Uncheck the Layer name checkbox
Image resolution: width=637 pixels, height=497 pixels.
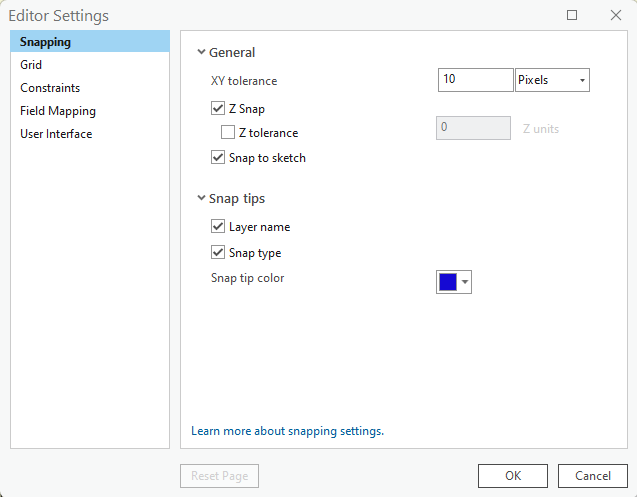(x=218, y=226)
